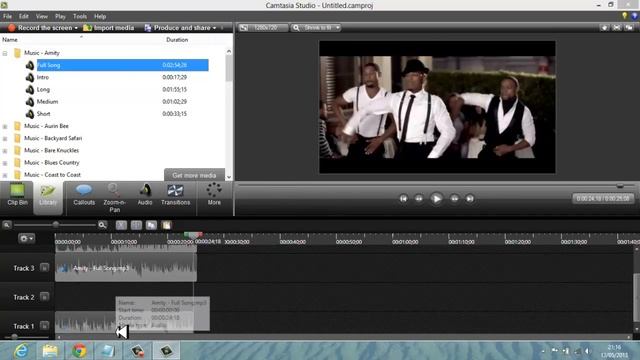Step forward one frame
Viewport: 640px width, 360px height.
pos(454,199)
